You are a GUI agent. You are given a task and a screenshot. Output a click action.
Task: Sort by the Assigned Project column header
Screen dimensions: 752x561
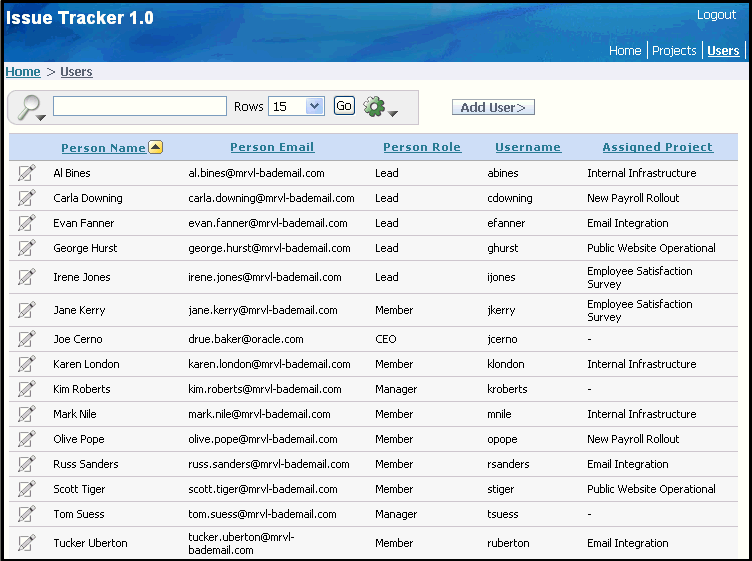[x=657, y=147]
